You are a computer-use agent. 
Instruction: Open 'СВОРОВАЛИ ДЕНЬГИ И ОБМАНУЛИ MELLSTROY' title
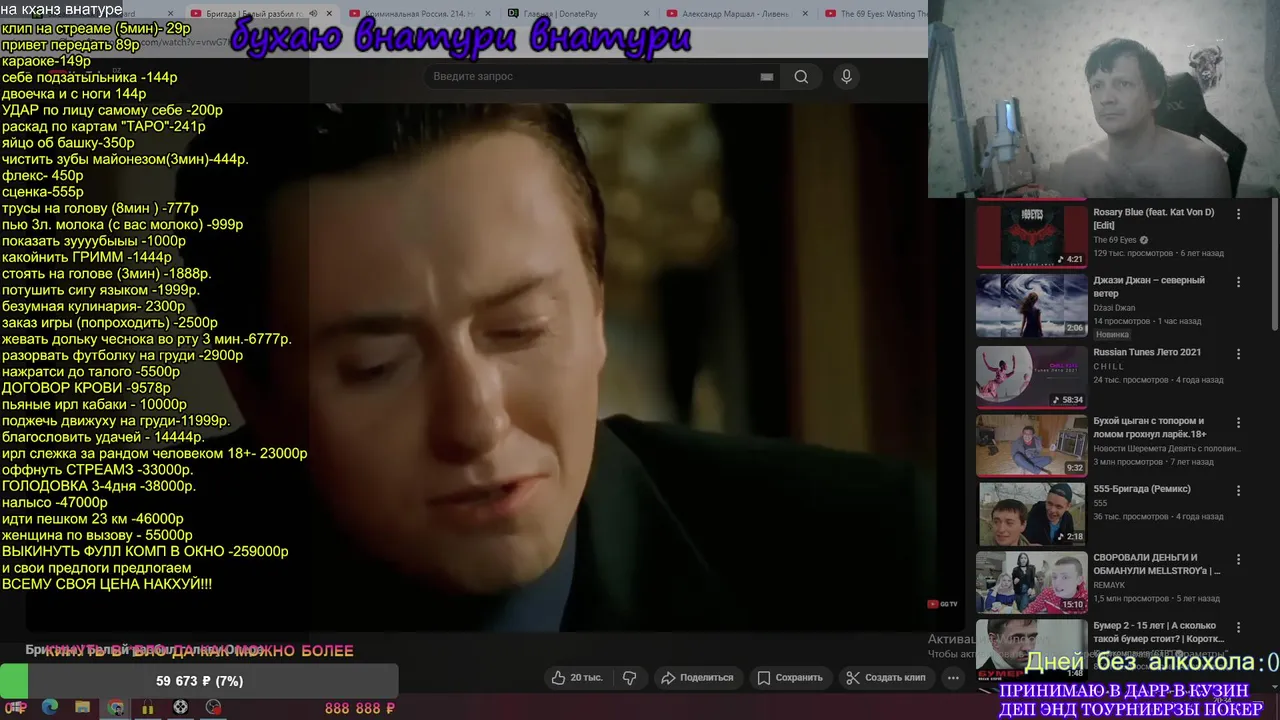[1157, 564]
